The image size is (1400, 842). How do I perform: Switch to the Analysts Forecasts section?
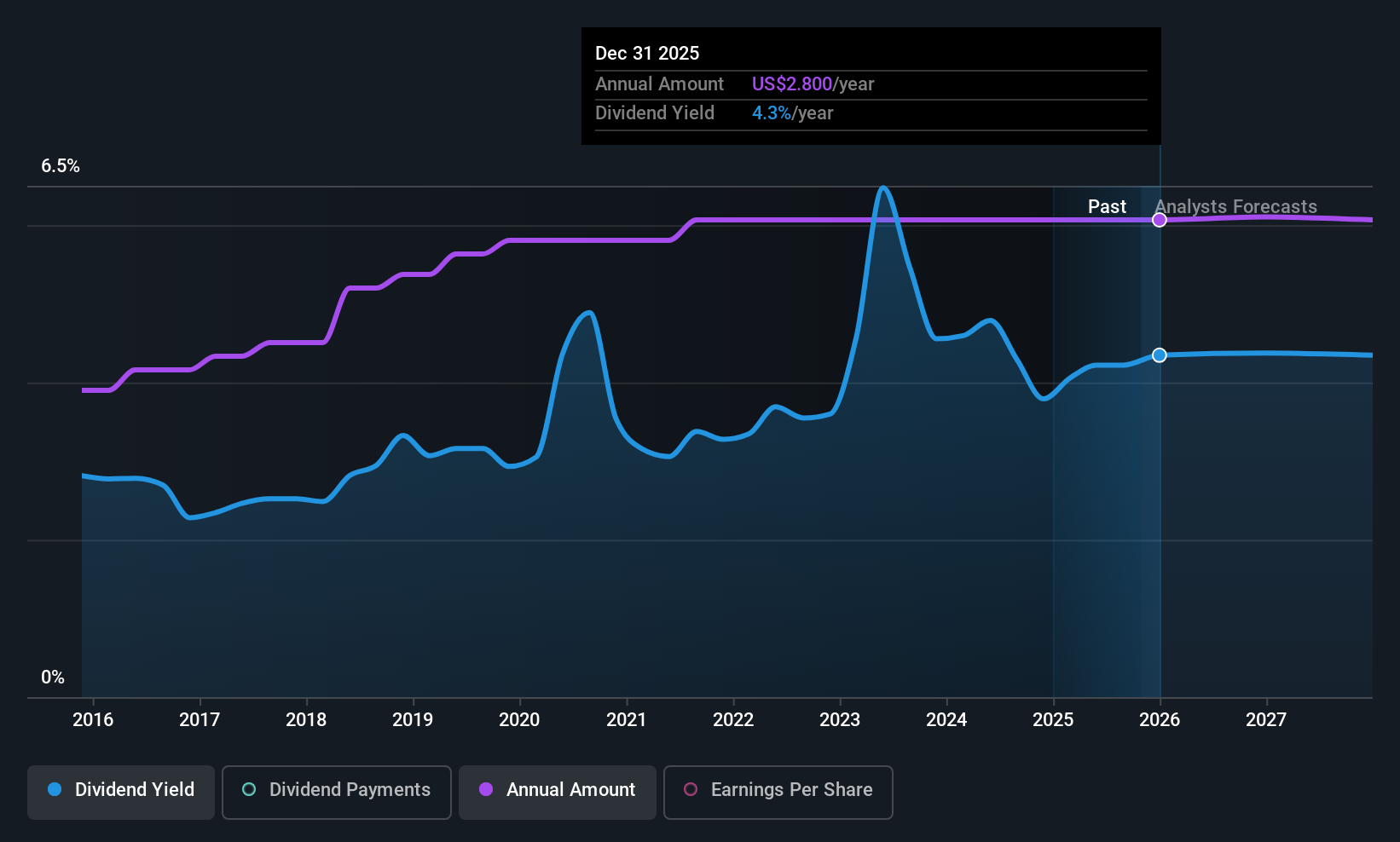click(x=1236, y=206)
